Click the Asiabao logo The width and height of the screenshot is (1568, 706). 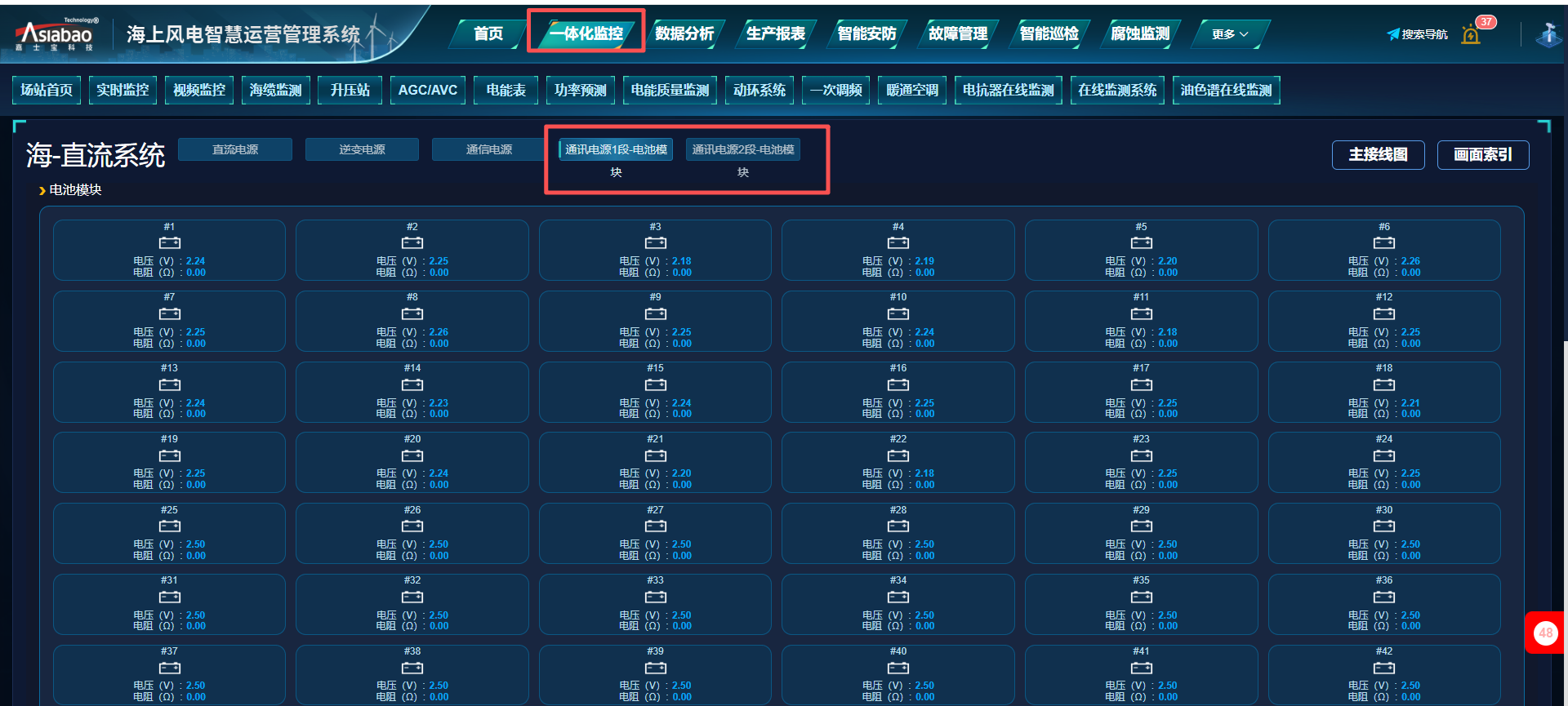56,34
